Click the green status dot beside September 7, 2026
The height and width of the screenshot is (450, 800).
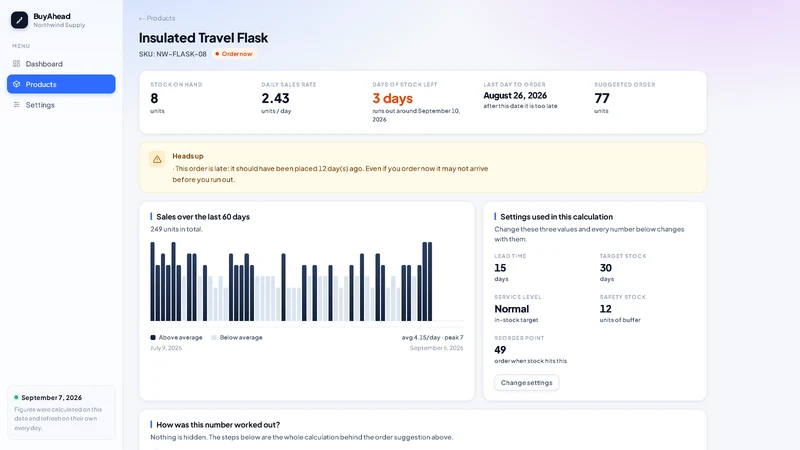16,397
